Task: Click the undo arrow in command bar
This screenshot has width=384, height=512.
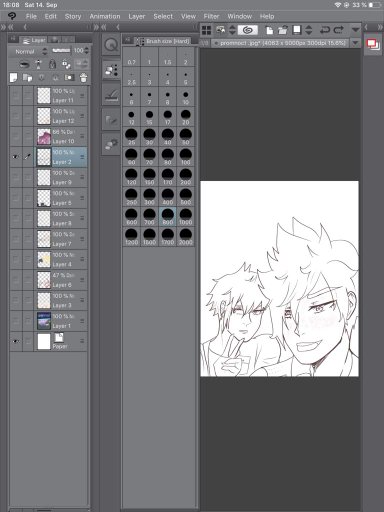Action: tap(324, 30)
